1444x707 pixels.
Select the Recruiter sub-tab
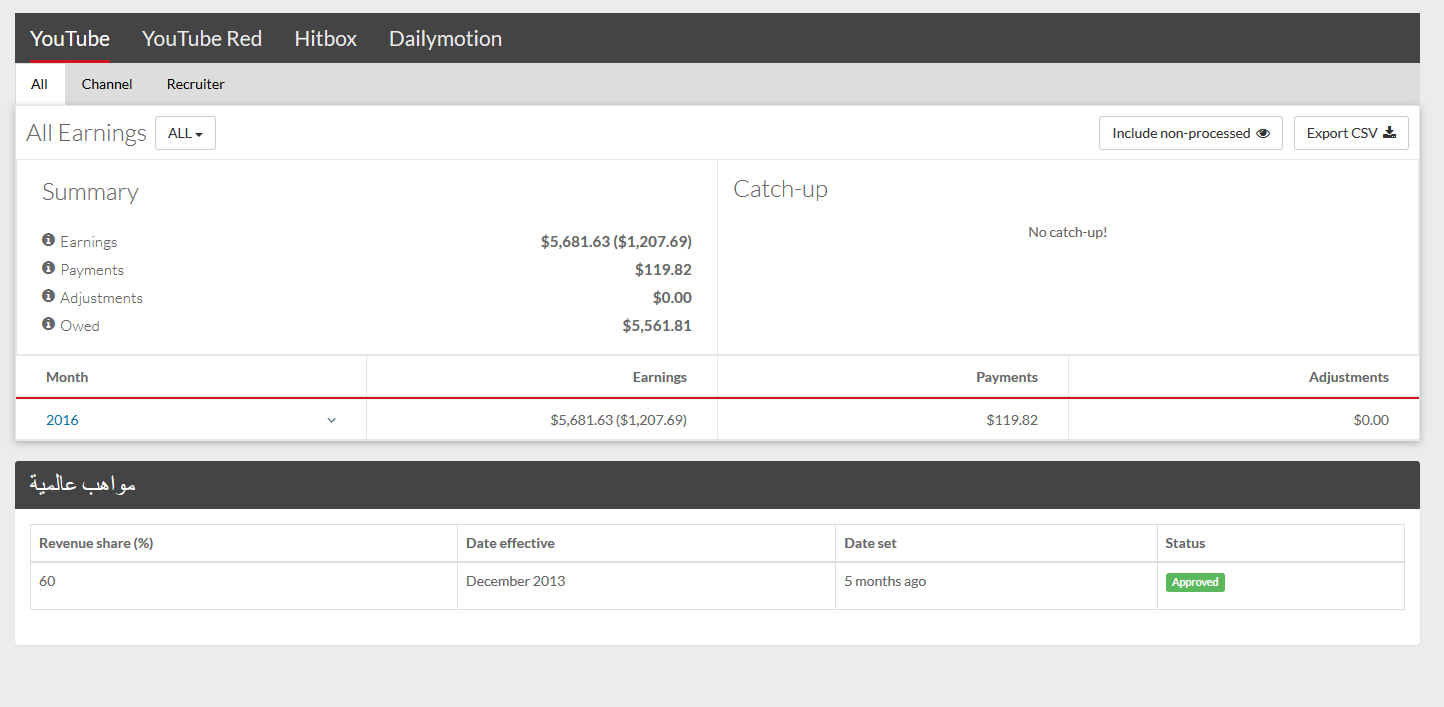point(196,84)
